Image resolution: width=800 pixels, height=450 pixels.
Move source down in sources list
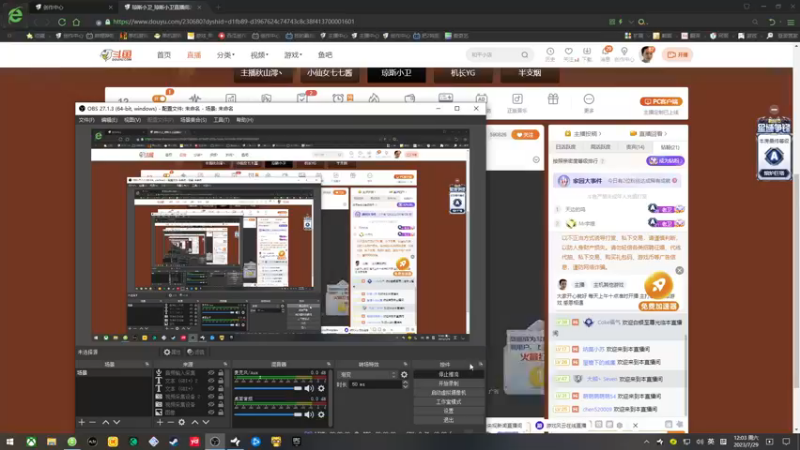click(x=206, y=422)
